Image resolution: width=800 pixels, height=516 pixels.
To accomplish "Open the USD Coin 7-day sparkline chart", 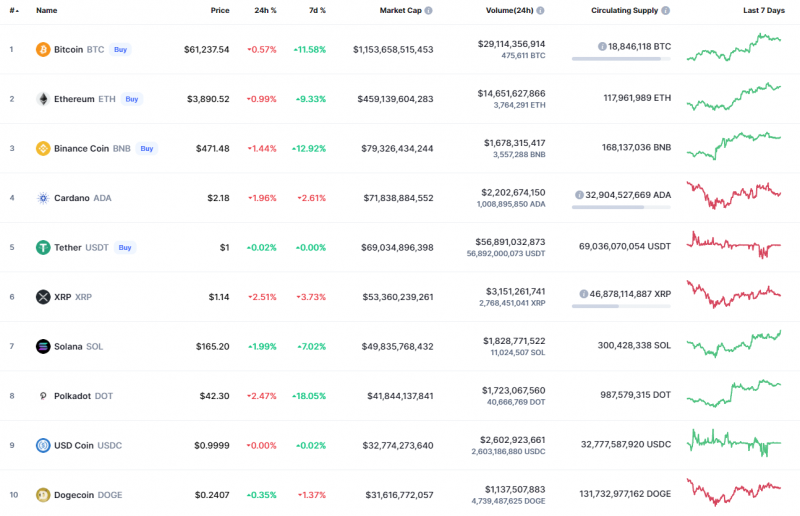I will point(734,443).
